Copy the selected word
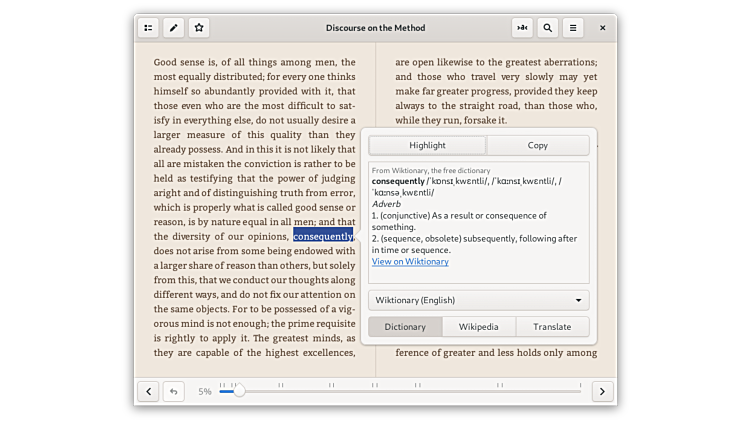Image resolution: width=752 pixels, height=423 pixels. [x=537, y=145]
